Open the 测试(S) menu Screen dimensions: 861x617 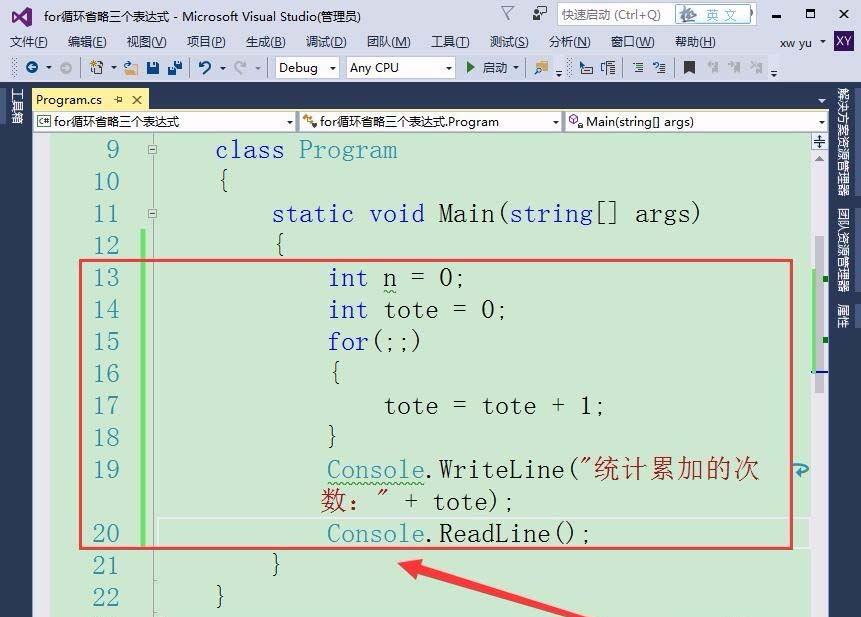(x=509, y=42)
